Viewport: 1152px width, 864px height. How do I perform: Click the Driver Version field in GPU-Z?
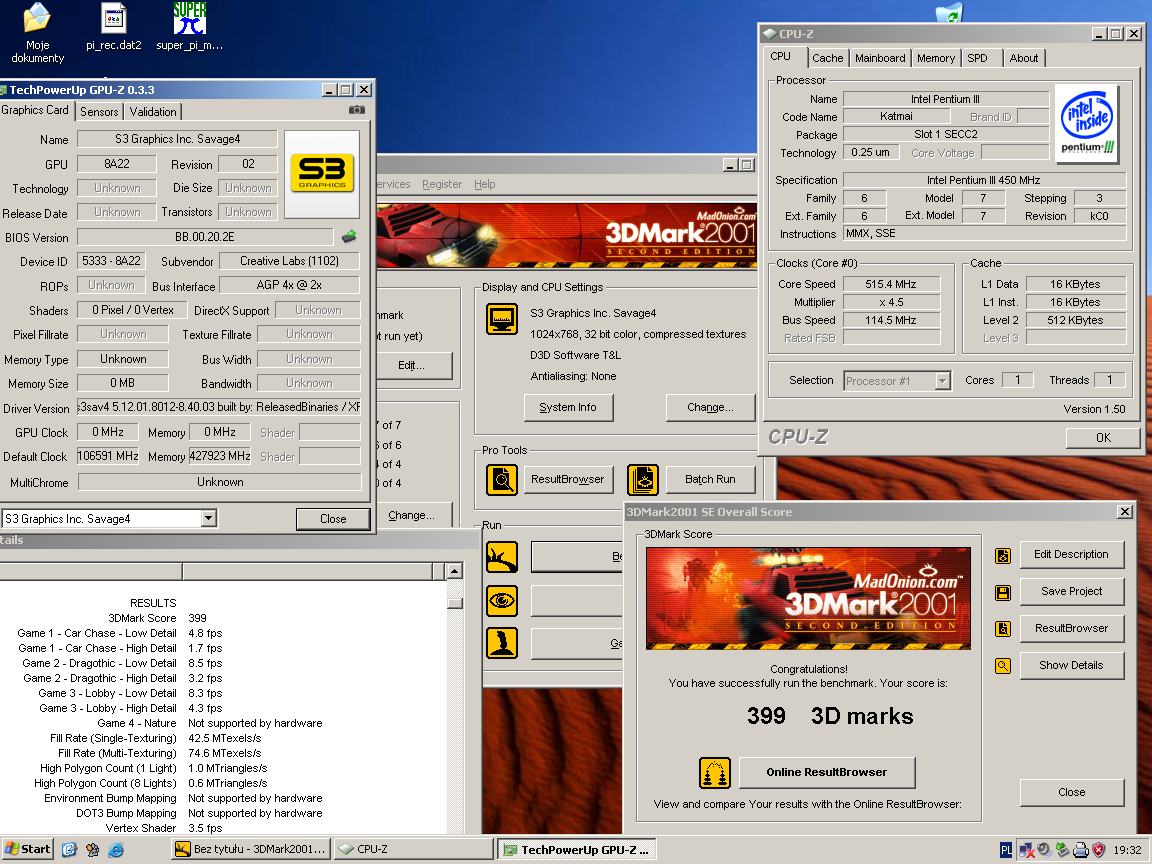click(219, 408)
